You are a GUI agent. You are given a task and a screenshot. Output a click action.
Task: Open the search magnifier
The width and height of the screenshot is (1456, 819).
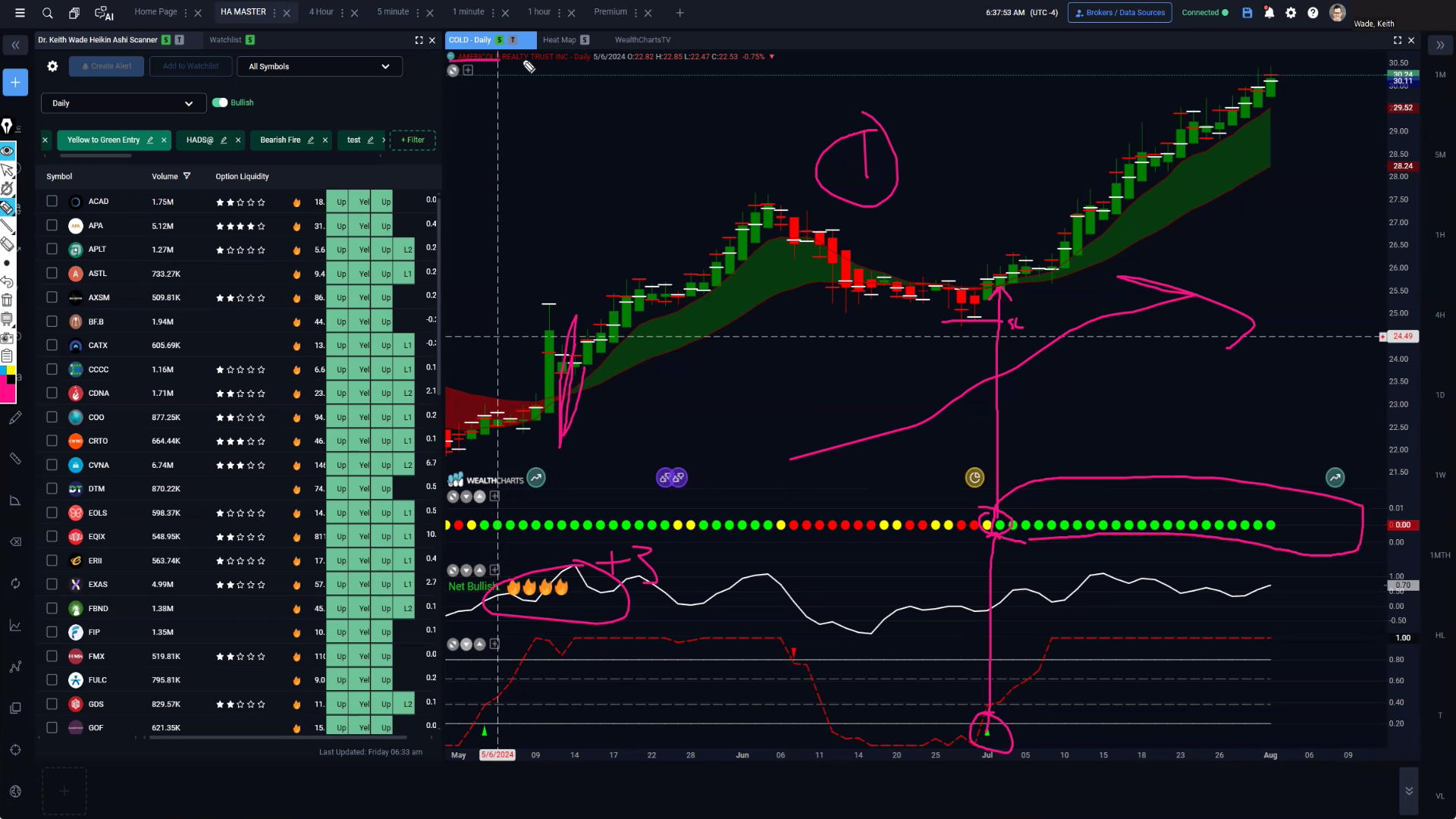click(47, 13)
